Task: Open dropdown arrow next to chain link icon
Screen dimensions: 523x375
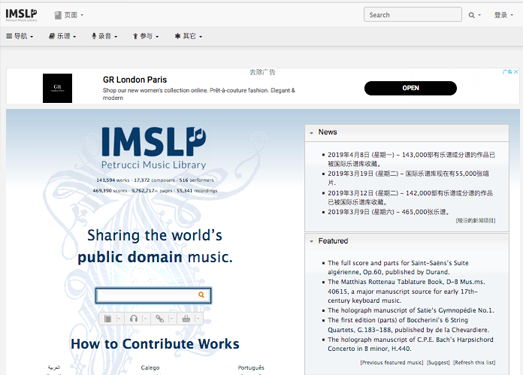Action: pos(171,319)
